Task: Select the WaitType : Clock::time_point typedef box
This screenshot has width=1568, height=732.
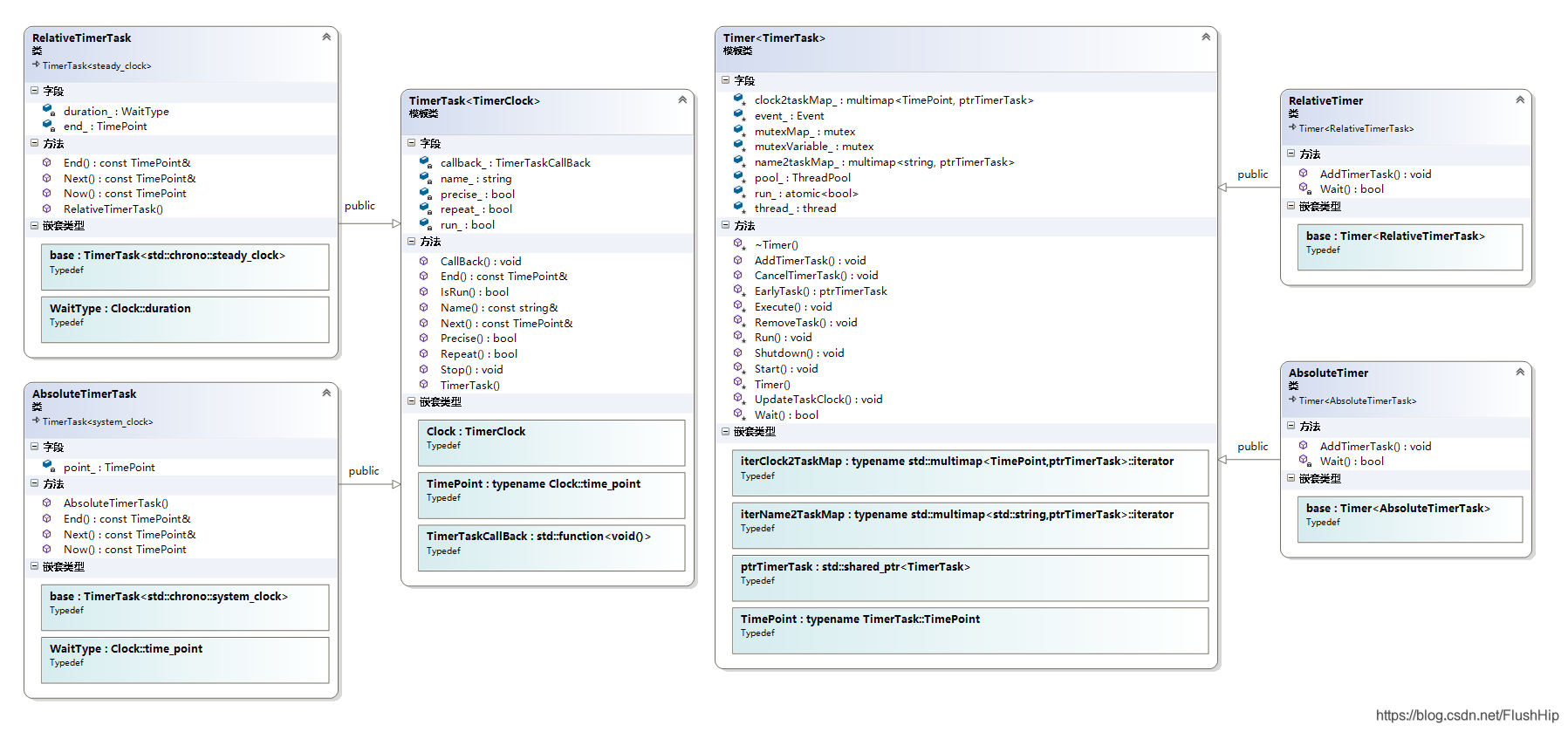Action: click(185, 660)
